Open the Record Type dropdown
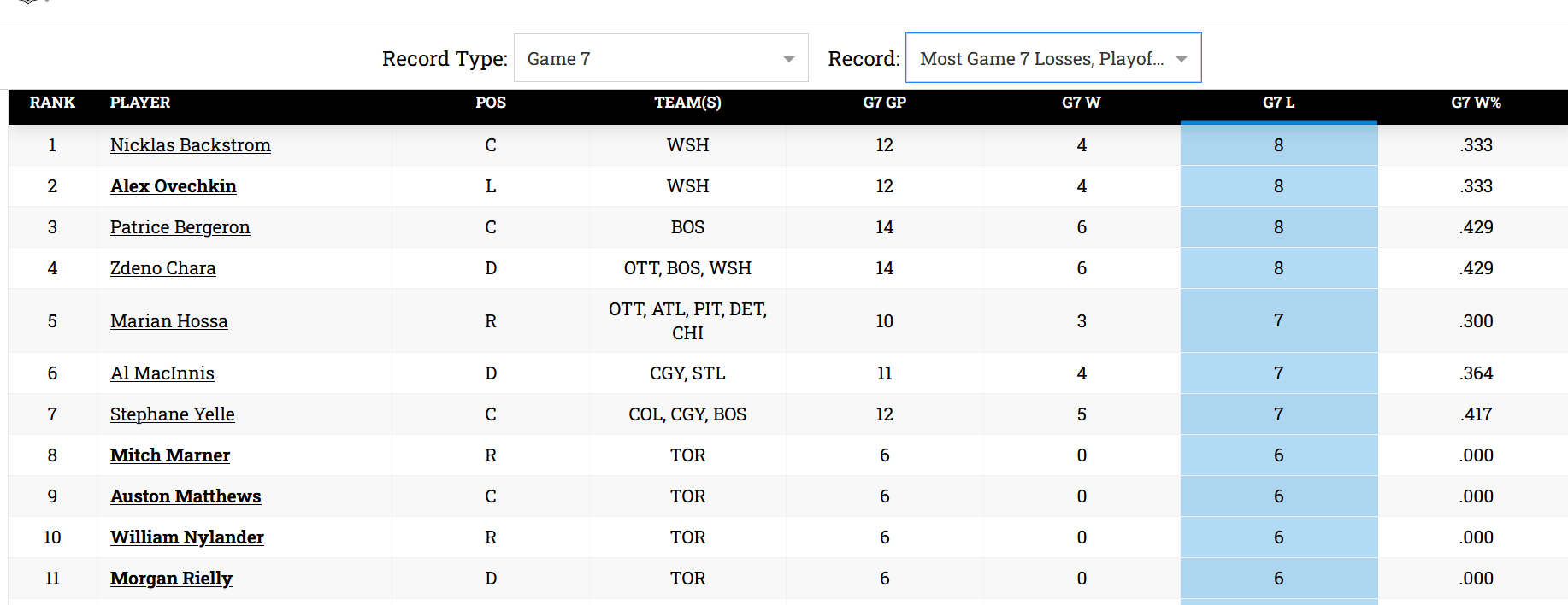 point(660,58)
